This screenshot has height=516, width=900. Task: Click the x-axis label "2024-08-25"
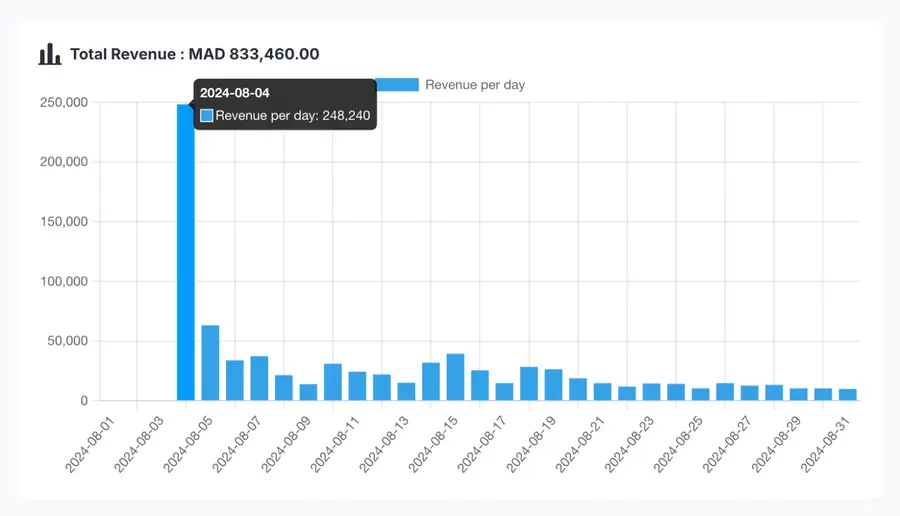click(678, 444)
